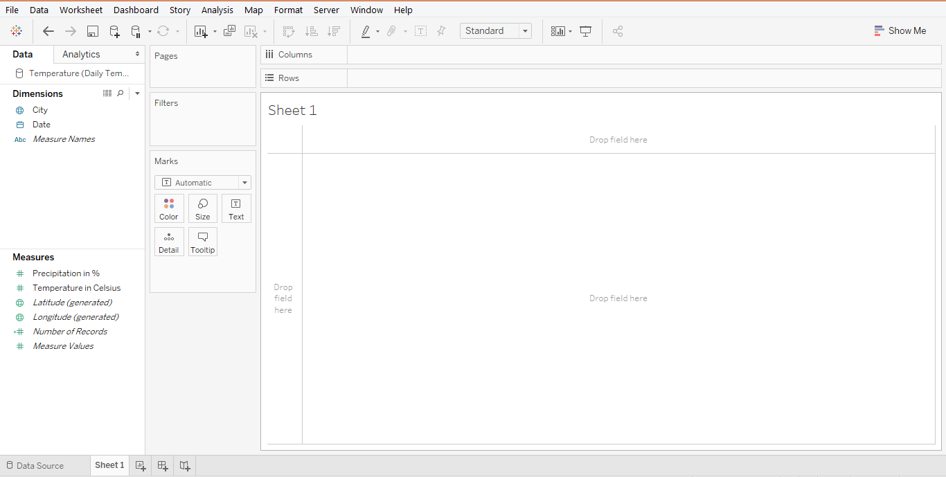Open the Server menu
This screenshot has width=946, height=477.
pos(326,10)
